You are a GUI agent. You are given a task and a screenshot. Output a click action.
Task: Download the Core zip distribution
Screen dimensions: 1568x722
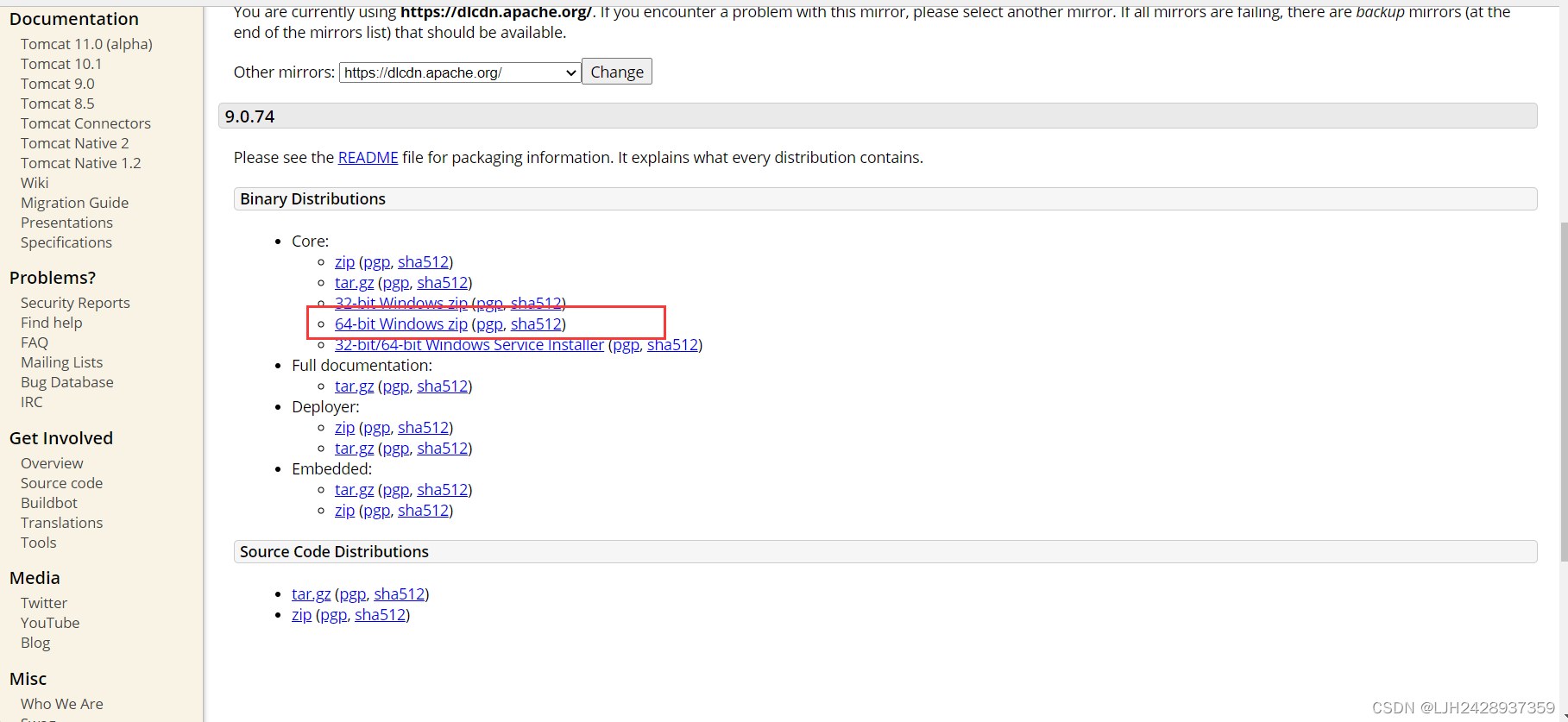(345, 262)
